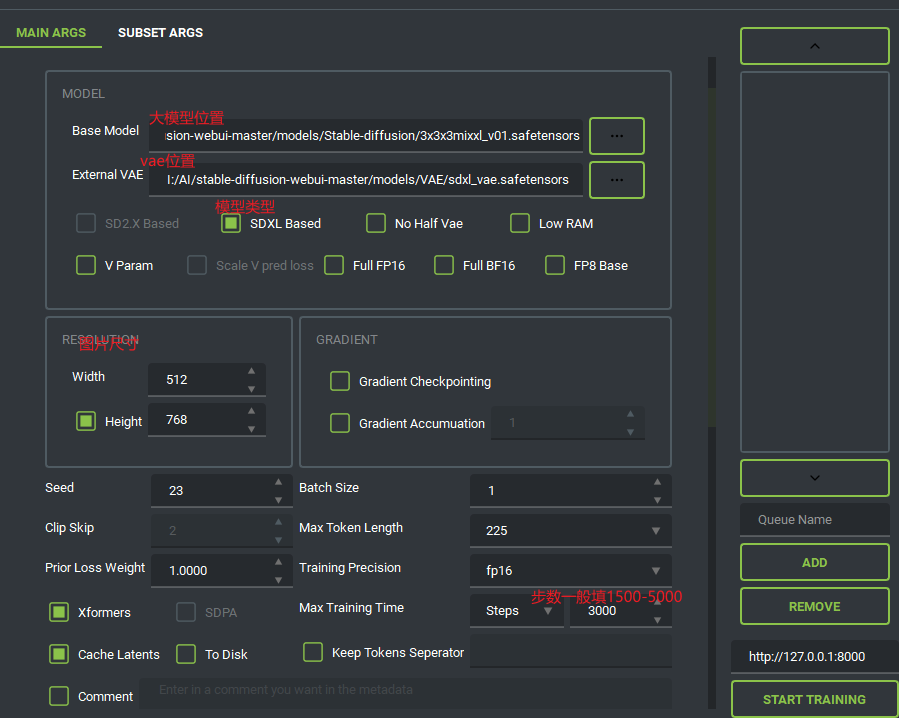This screenshot has width=899, height=718.
Task: Click the ADD queue button
Action: point(814,563)
